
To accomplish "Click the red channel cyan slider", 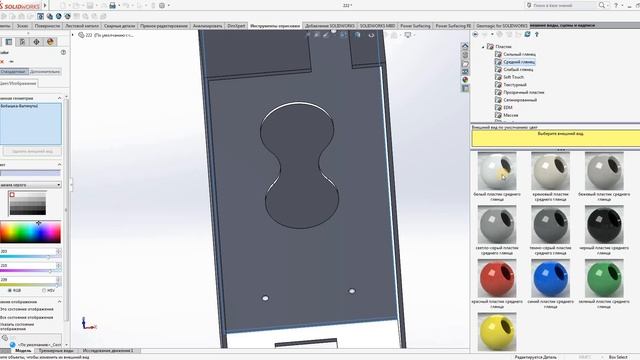I will [30, 257].
